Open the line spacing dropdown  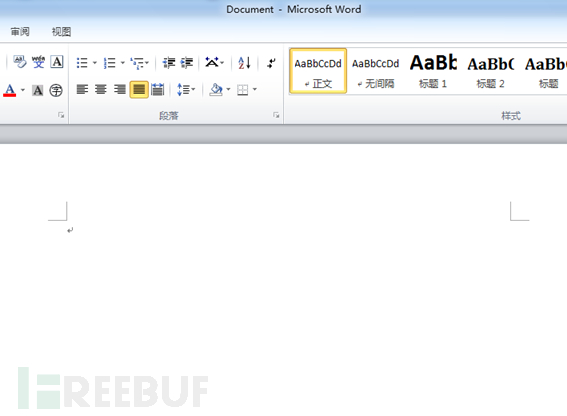(x=186, y=89)
